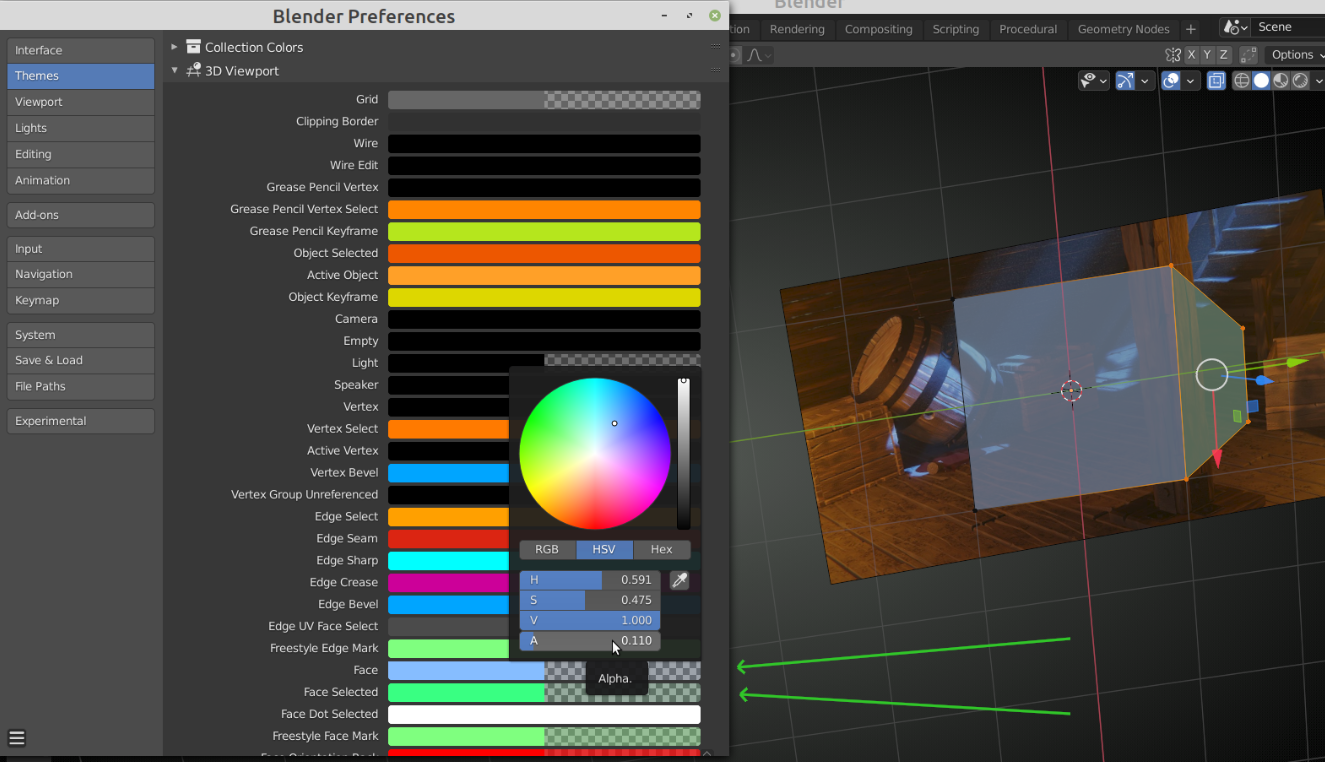Toggle mirror Y axis
Screen dimensions: 1325x762
point(1208,55)
